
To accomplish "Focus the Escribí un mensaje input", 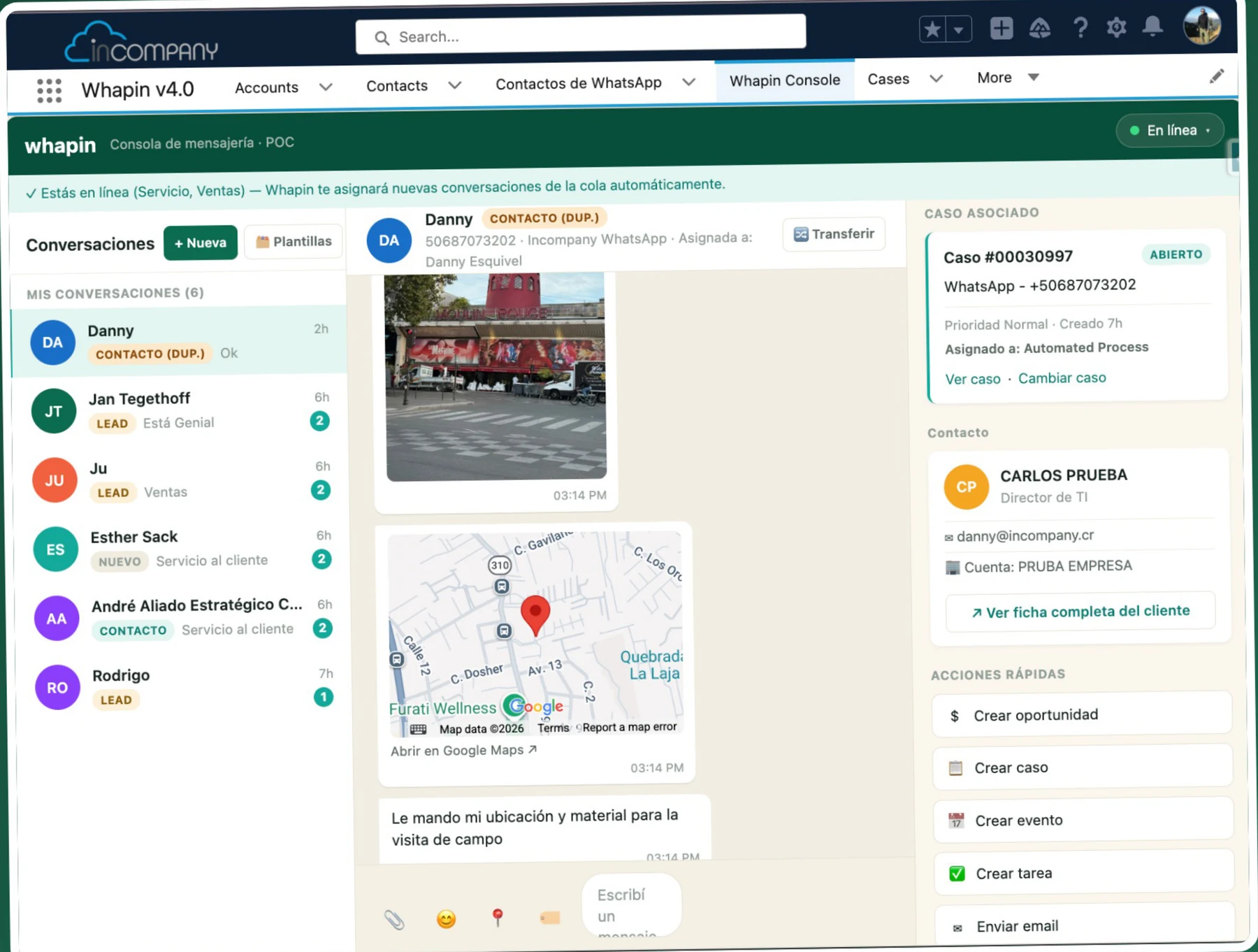I will [x=632, y=906].
